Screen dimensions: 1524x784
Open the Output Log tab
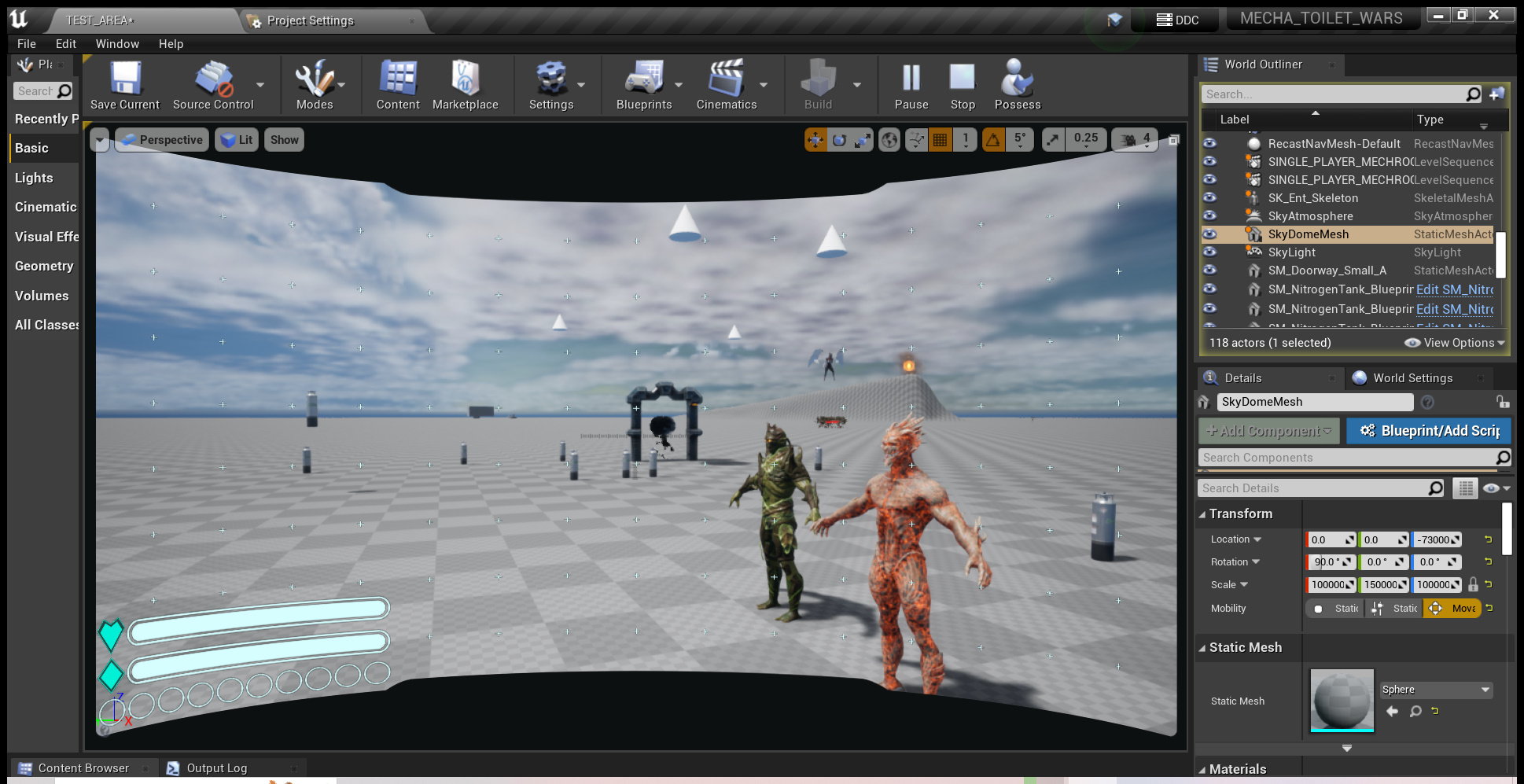click(x=217, y=768)
